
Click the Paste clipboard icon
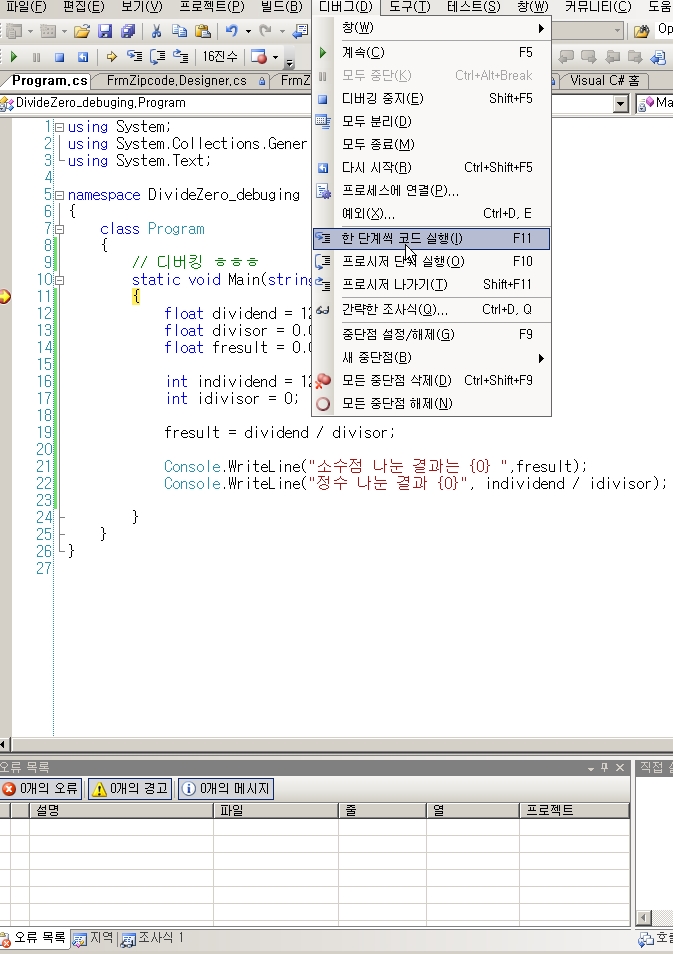203,31
